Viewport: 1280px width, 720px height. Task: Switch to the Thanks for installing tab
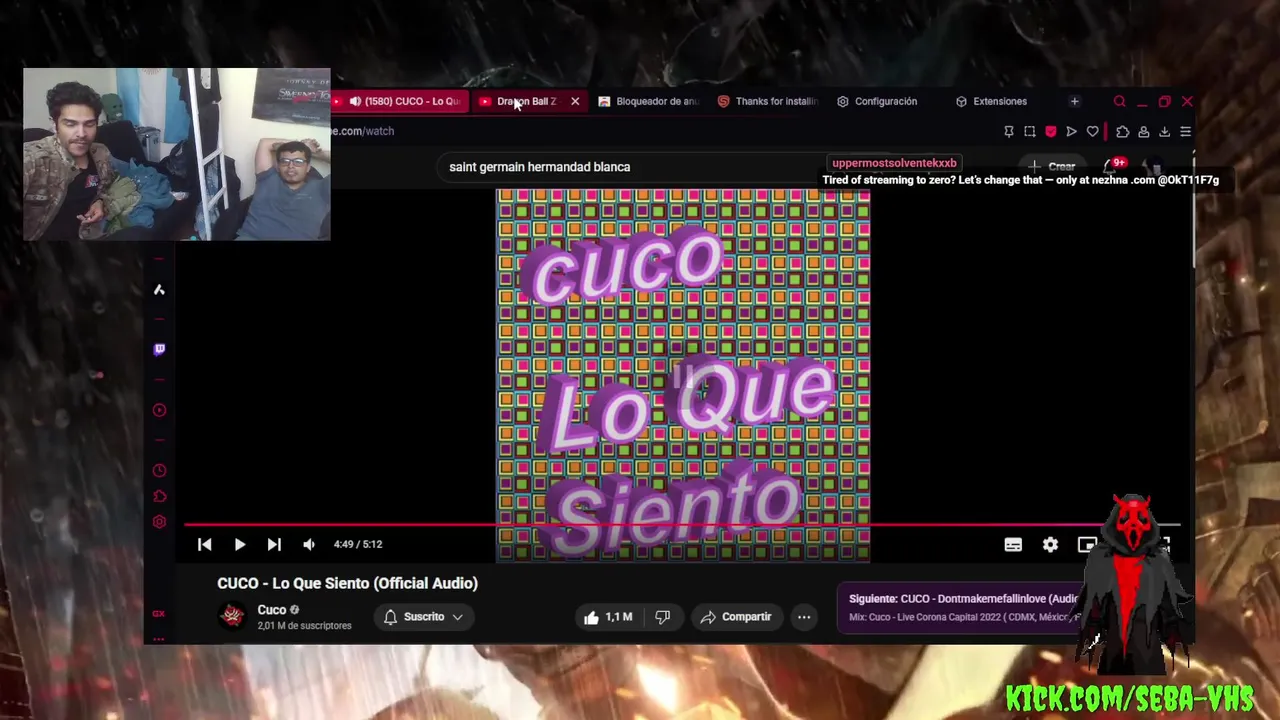pyautogui.click(x=767, y=101)
